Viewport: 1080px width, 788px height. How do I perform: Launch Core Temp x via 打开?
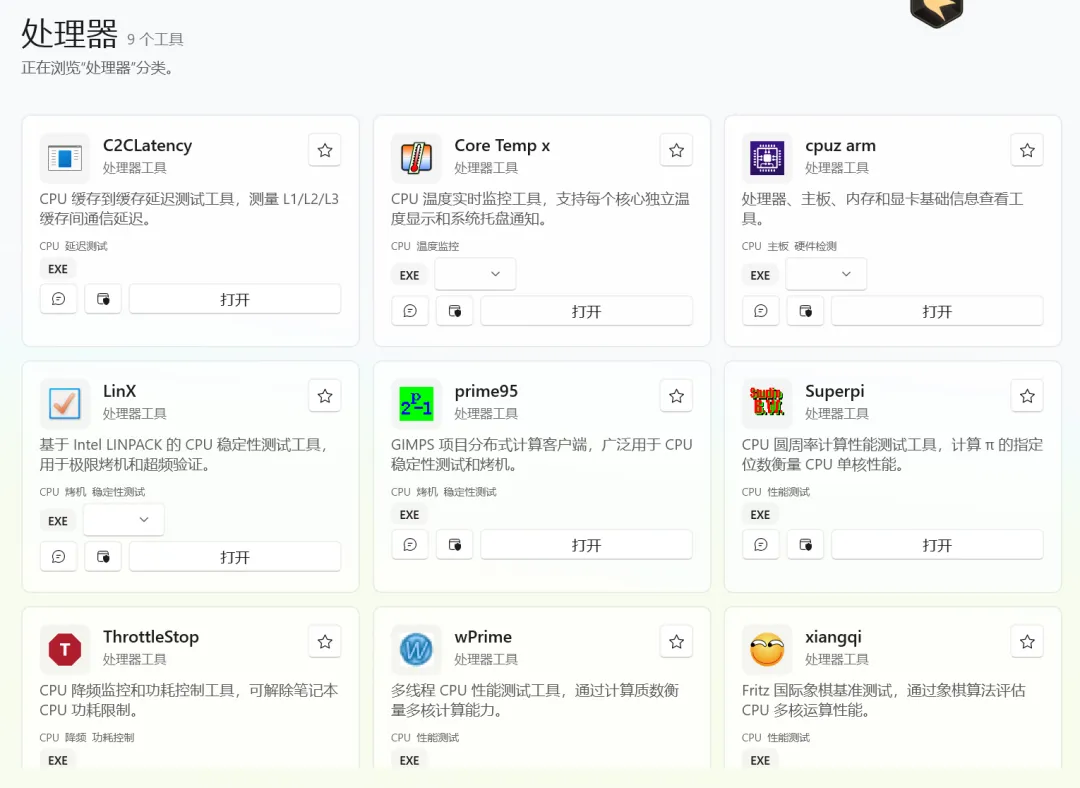tap(586, 311)
